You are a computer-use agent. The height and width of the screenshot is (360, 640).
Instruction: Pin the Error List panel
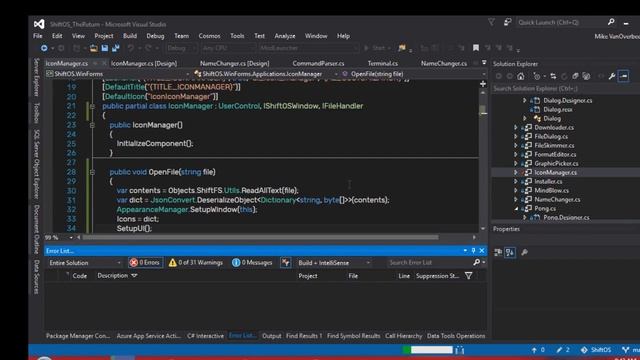coord(473,251)
